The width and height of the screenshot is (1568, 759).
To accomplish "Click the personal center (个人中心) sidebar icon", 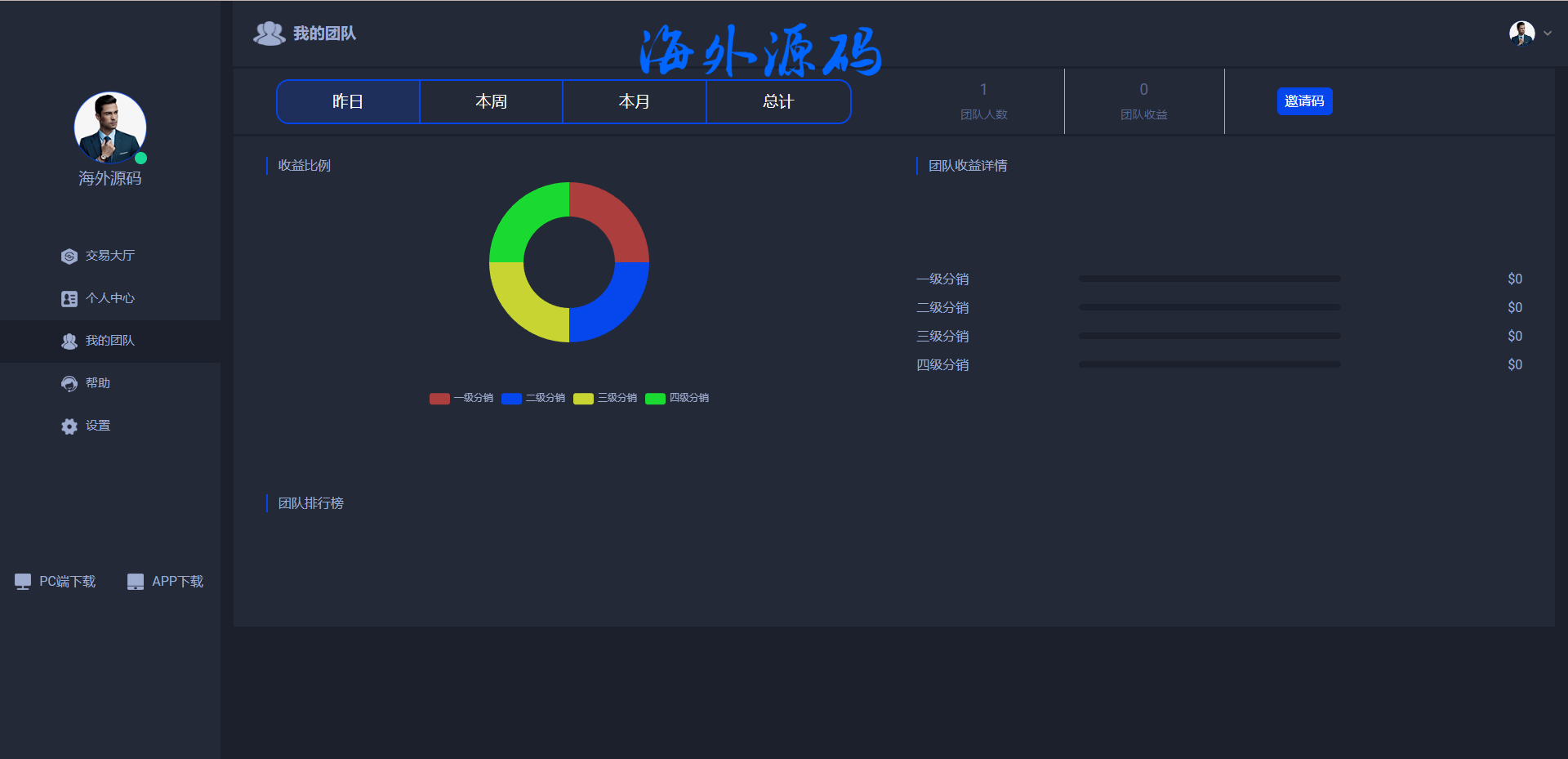I will coord(69,299).
